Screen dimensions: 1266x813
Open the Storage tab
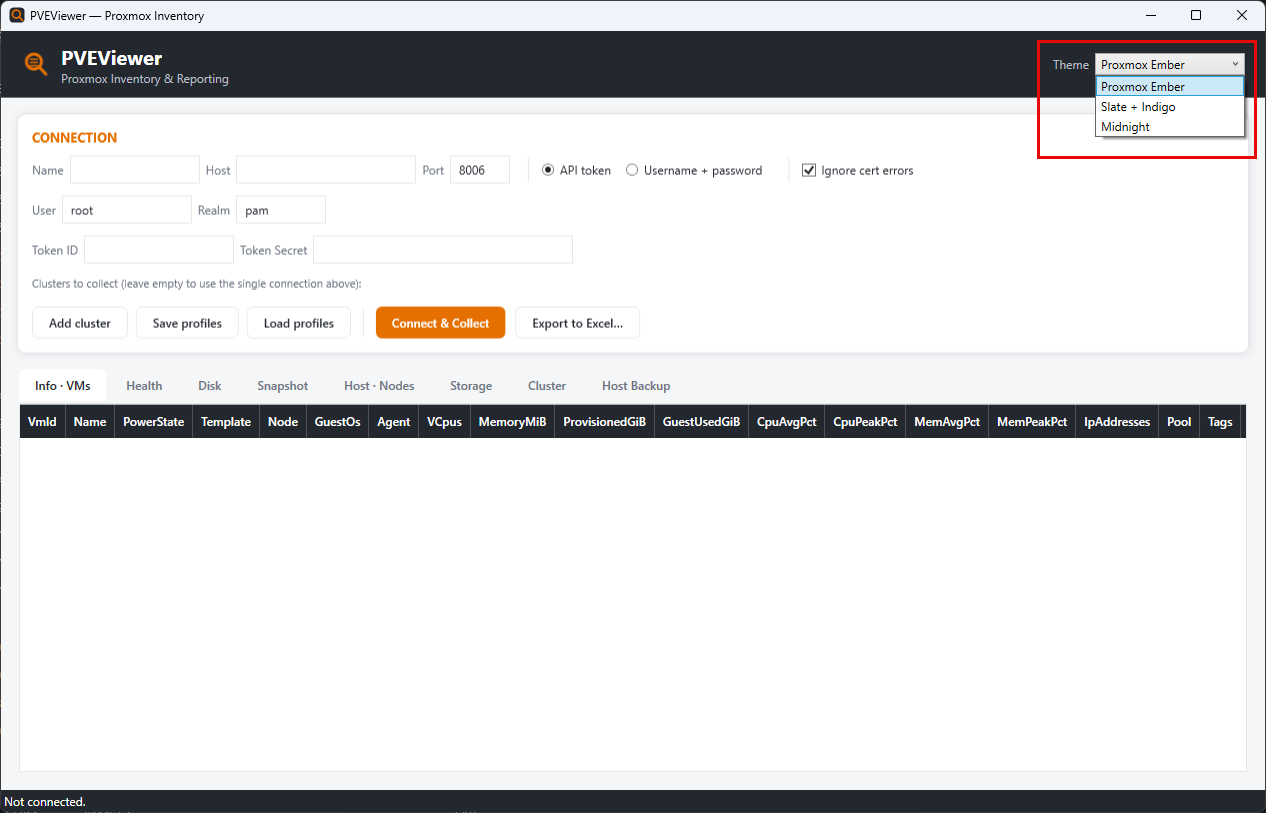tap(471, 386)
